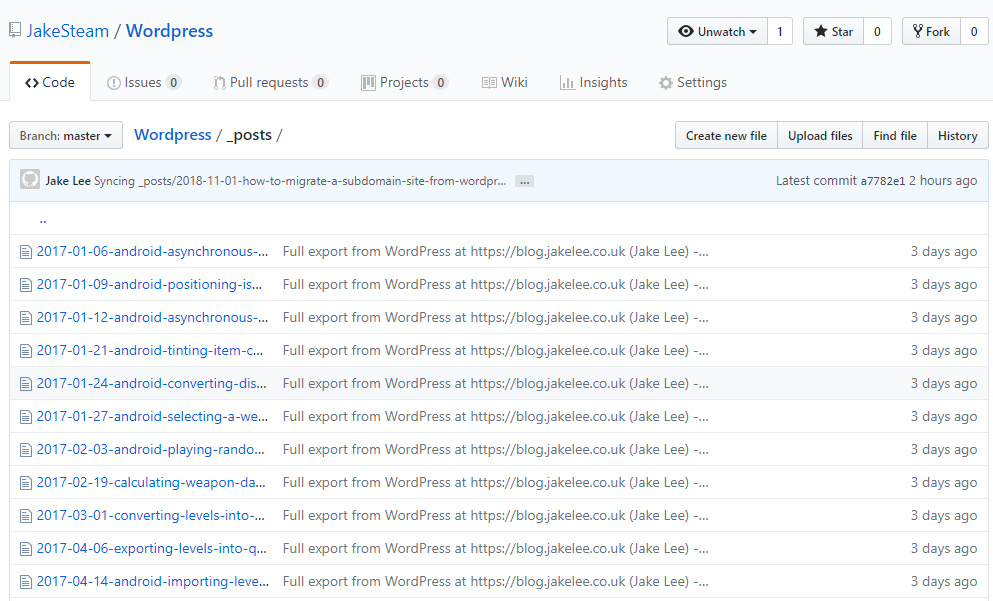Open the file 2017-01-21-android-tinting-item
Screen dimensions: 993x601
(149, 350)
